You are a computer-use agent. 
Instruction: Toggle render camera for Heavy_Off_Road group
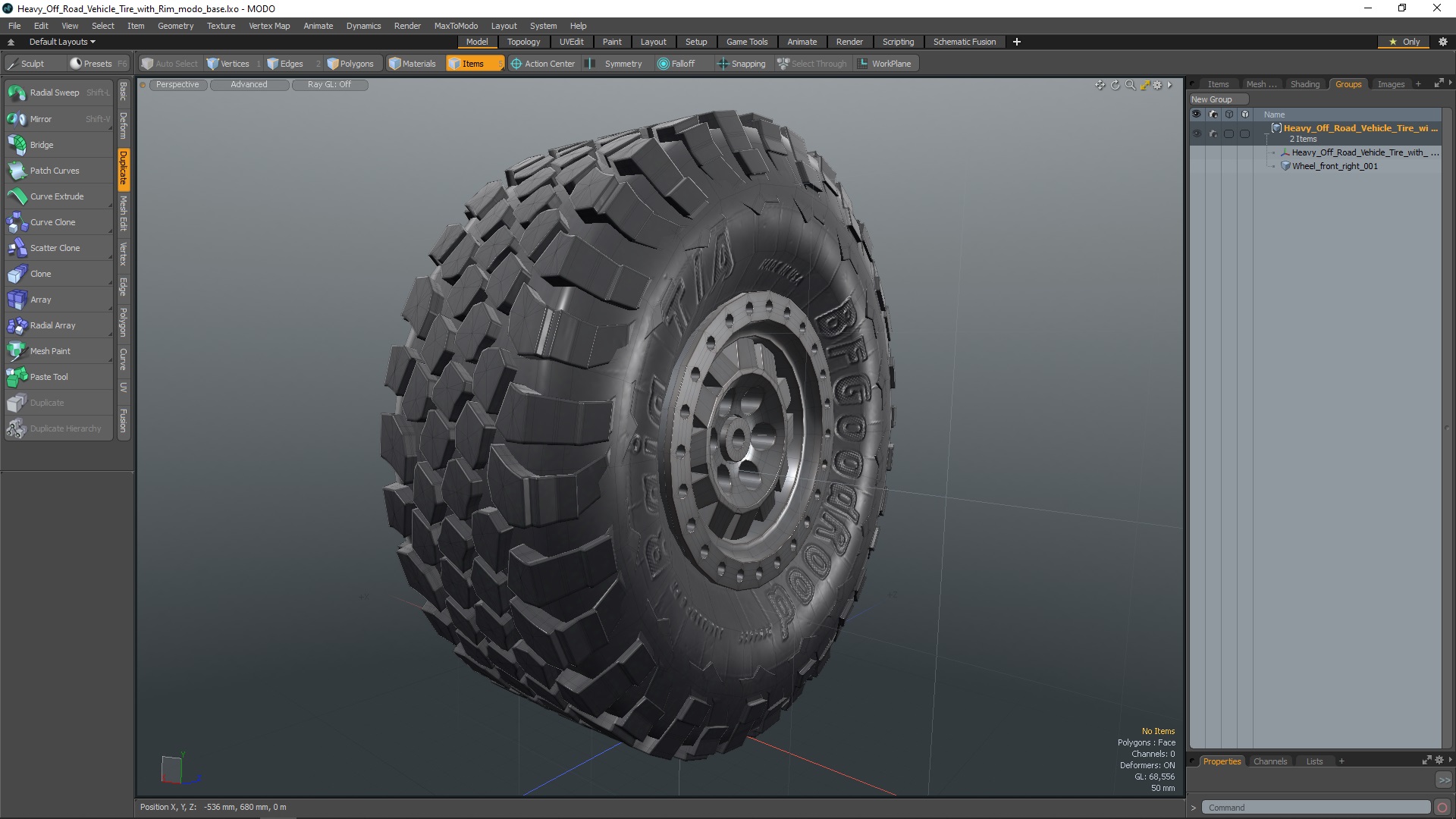[1213, 133]
